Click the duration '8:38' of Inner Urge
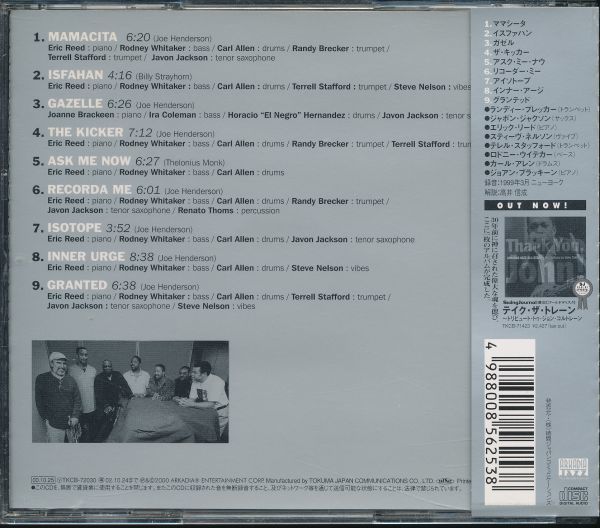600x528 pixels. coord(142,257)
